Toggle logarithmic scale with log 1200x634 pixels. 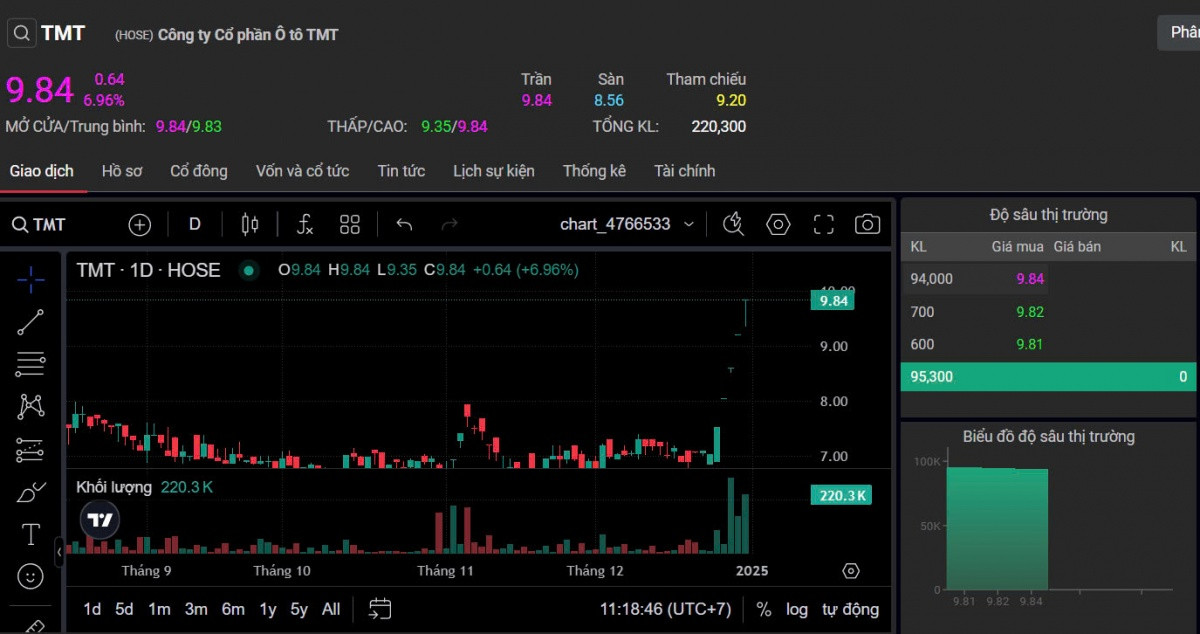[x=796, y=609]
